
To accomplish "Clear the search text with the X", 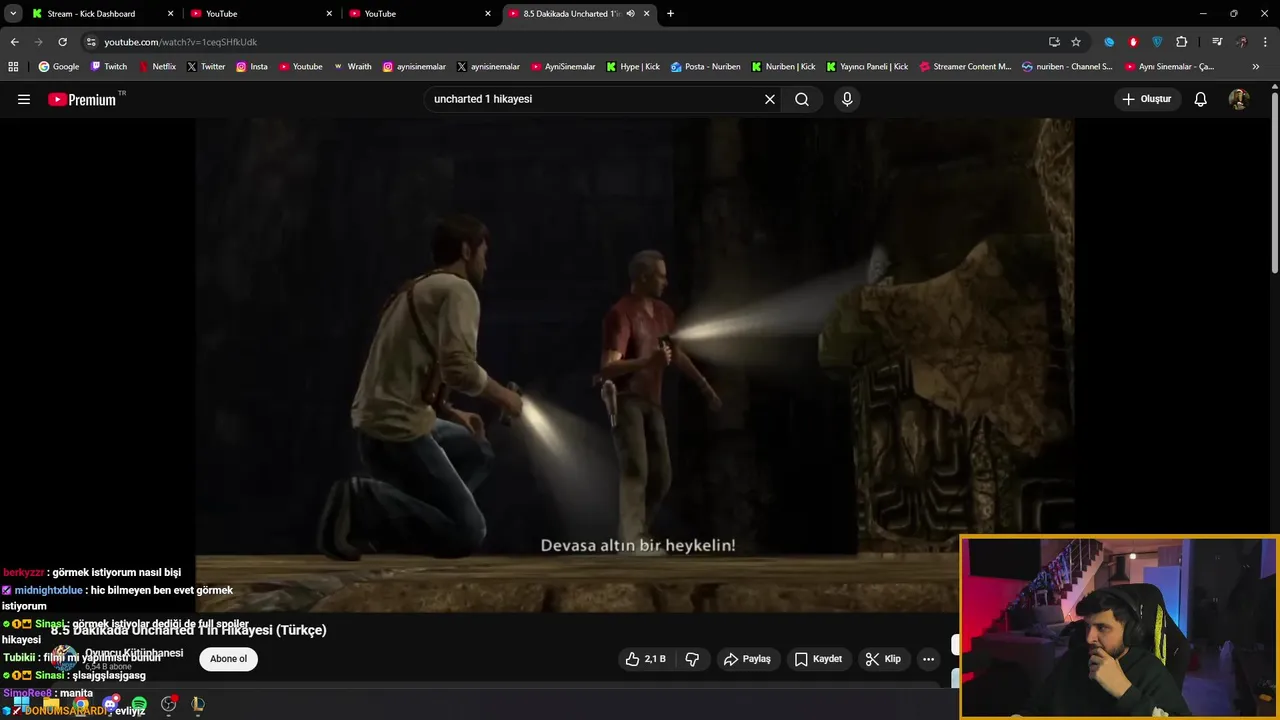I will [x=770, y=99].
